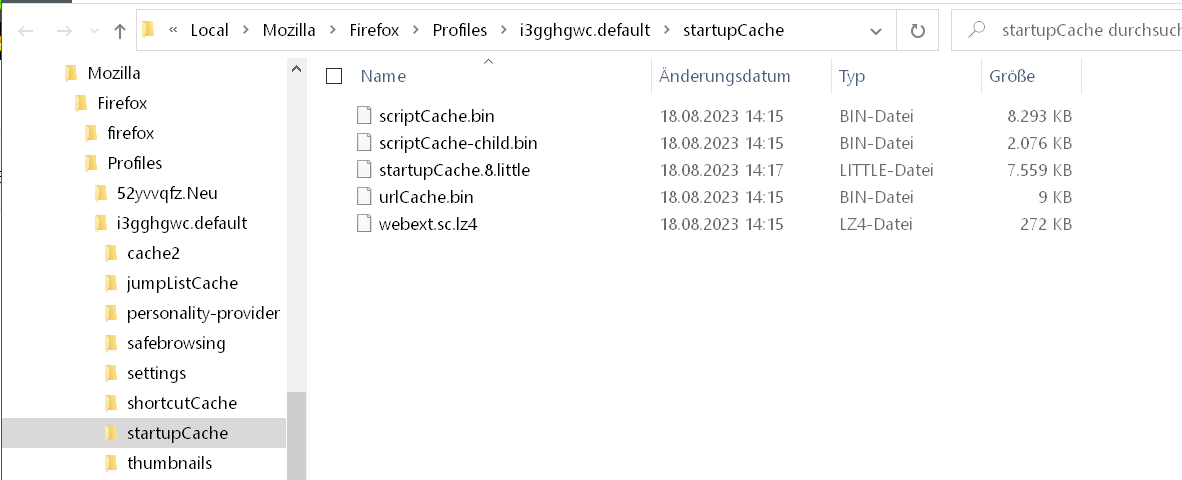This screenshot has height=480, width=1182.
Task: Click the scriptCache.bin file icon
Action: pyautogui.click(x=364, y=116)
